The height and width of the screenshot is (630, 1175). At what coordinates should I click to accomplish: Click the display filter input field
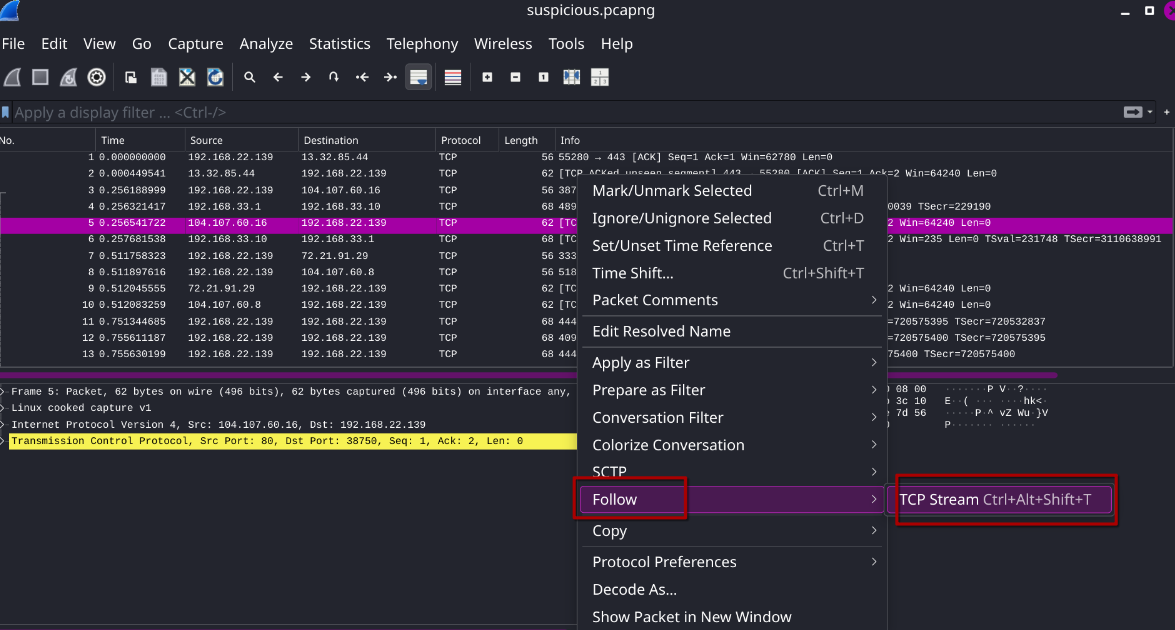[x=560, y=113]
